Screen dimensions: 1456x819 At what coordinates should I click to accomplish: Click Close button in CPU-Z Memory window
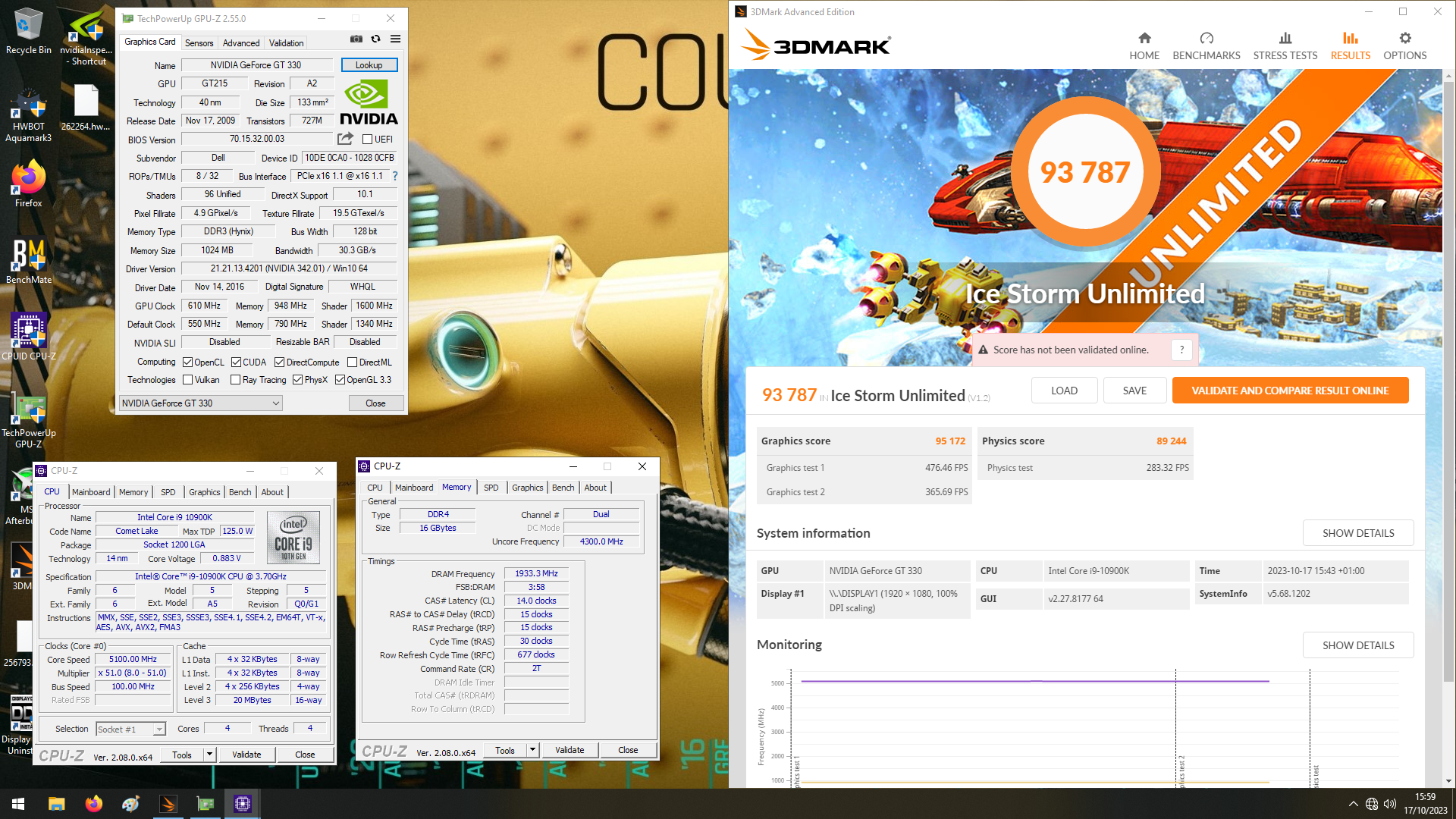[628, 750]
